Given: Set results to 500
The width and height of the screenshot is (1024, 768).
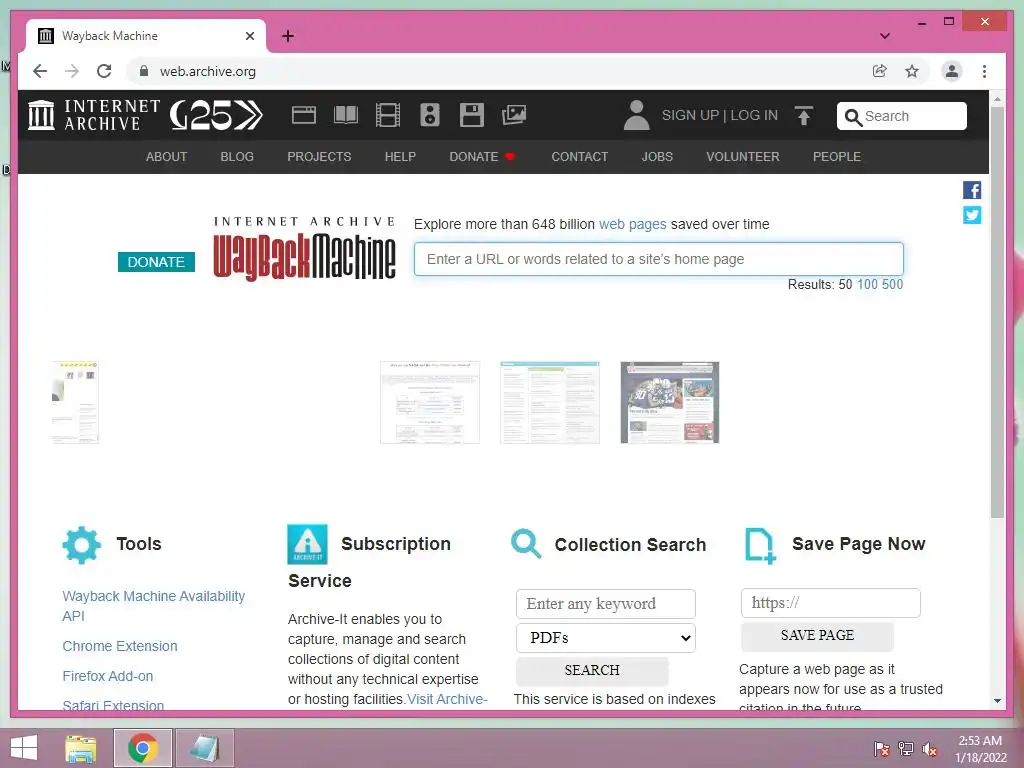Looking at the screenshot, I should pyautogui.click(x=892, y=285).
